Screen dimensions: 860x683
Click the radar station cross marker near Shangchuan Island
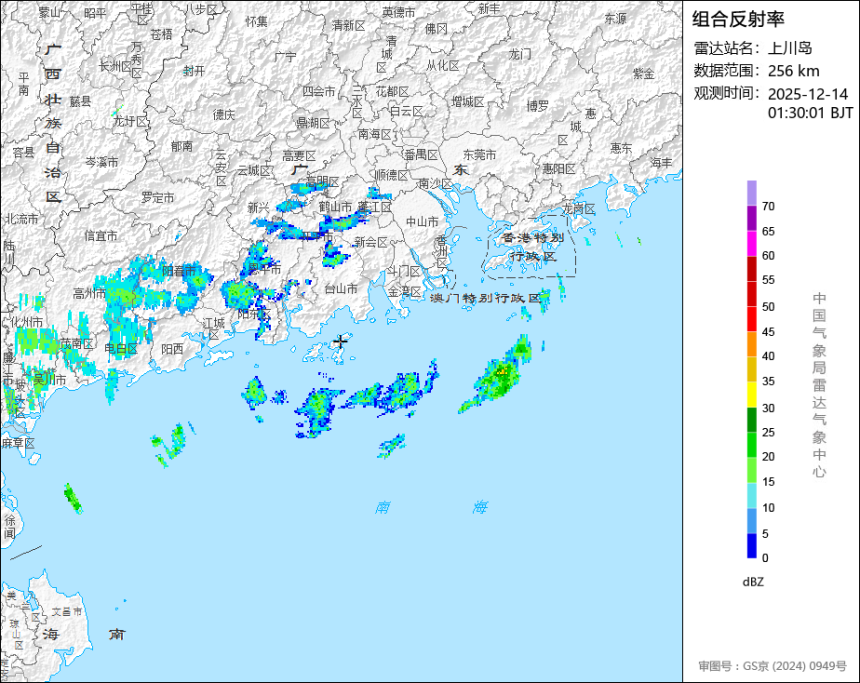(341, 341)
